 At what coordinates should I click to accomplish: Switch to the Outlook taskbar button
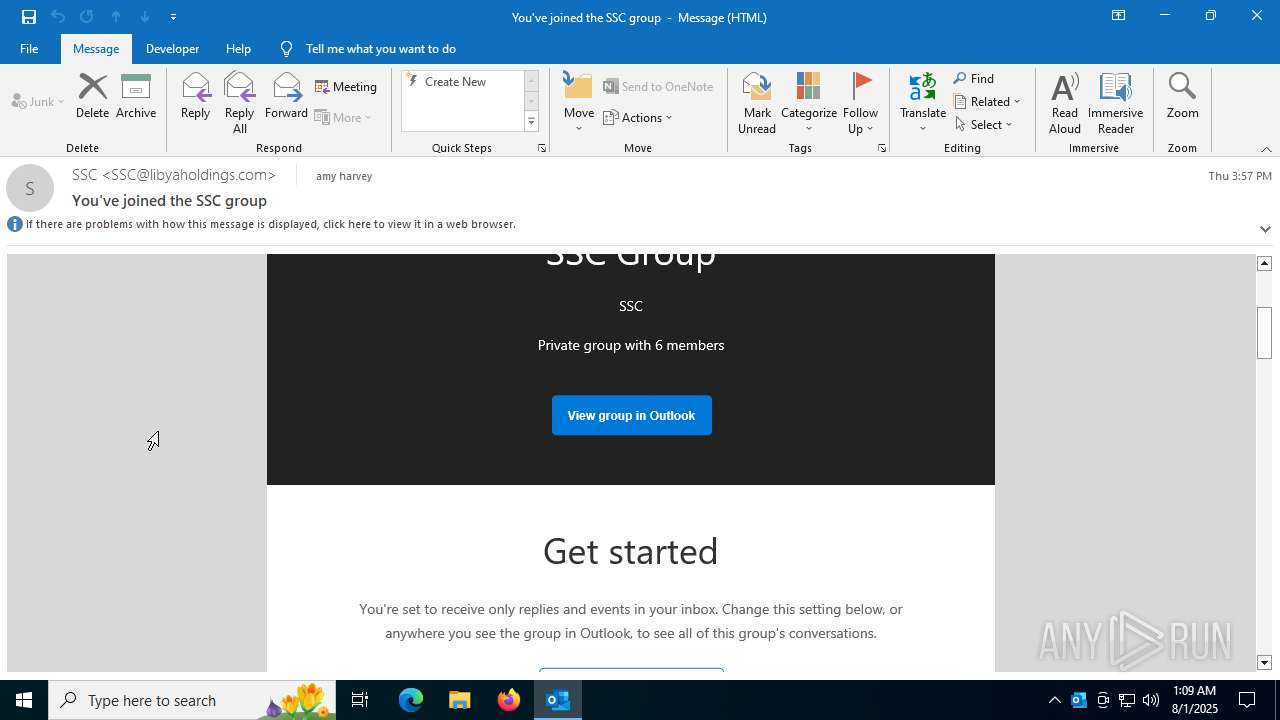(558, 700)
